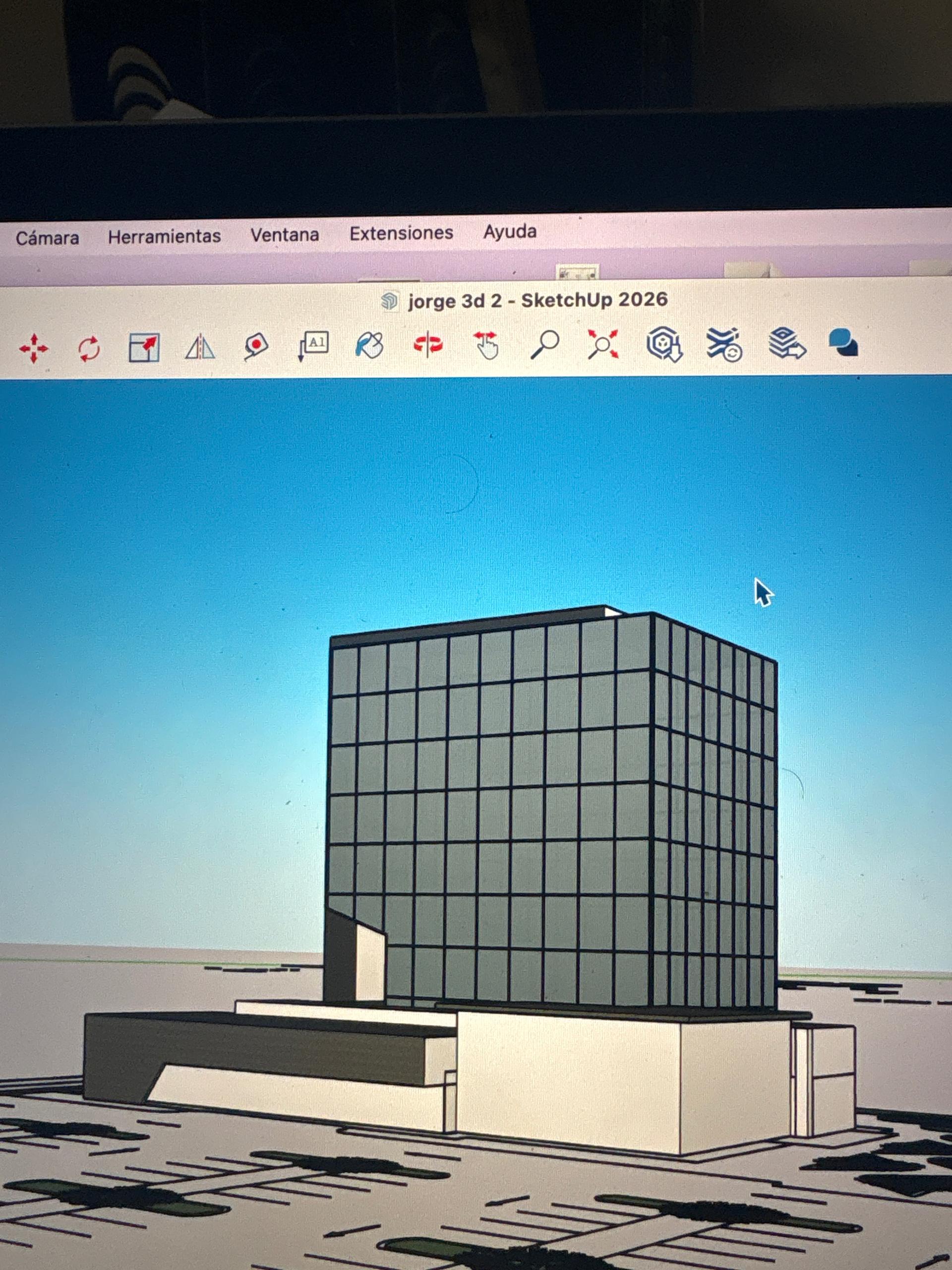This screenshot has width=952, height=1270.
Task: Select the Zoom magnifier tool
Action: (x=544, y=344)
